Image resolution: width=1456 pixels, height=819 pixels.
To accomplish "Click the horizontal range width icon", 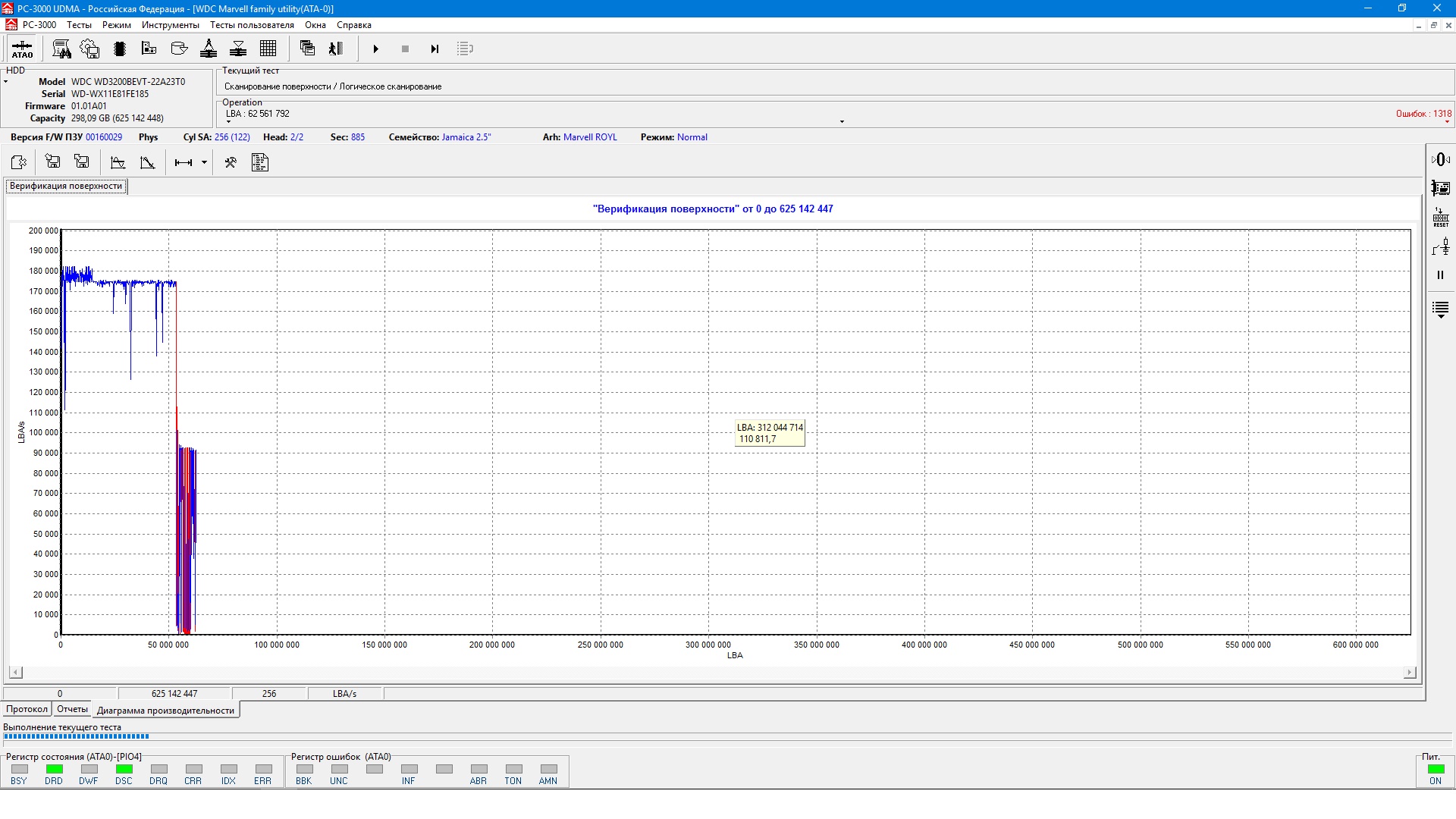I will [184, 162].
